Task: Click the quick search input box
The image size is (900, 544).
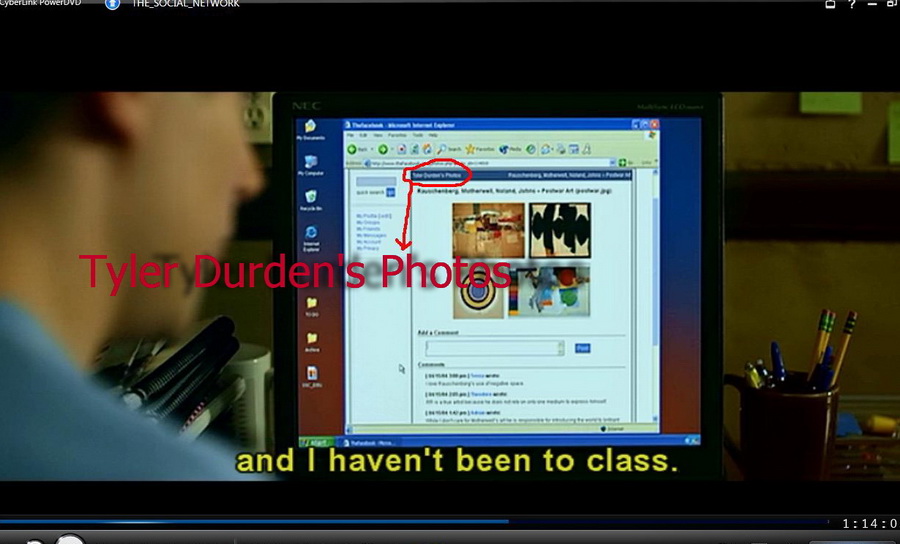Action: click(x=376, y=182)
